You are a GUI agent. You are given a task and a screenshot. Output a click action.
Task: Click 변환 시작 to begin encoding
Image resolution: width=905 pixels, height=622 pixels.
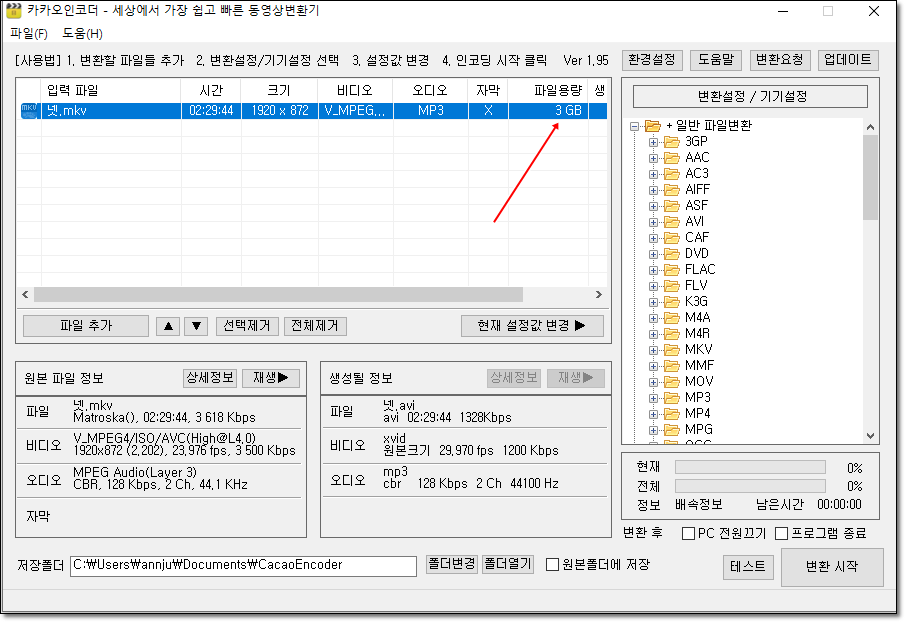click(832, 567)
